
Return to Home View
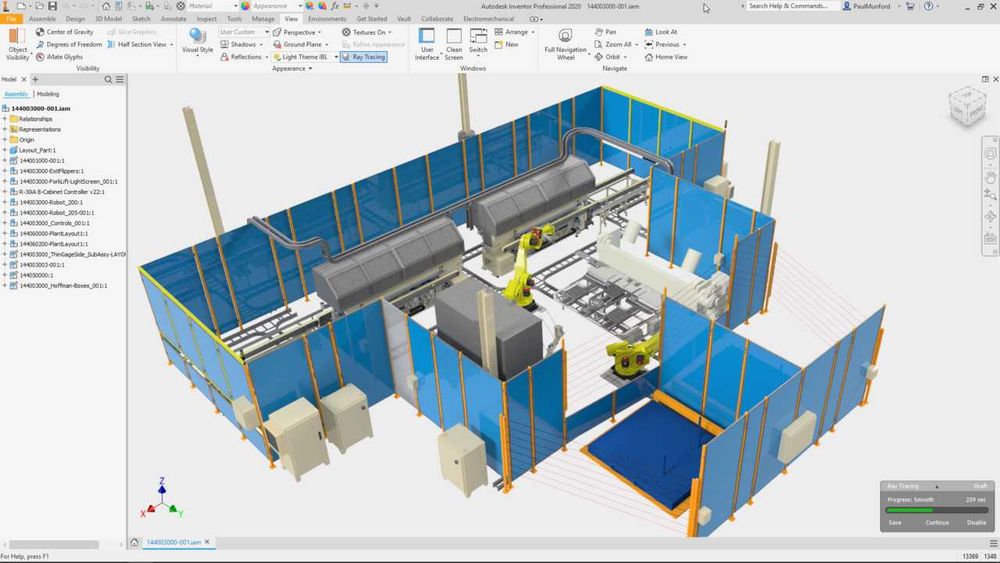point(666,57)
